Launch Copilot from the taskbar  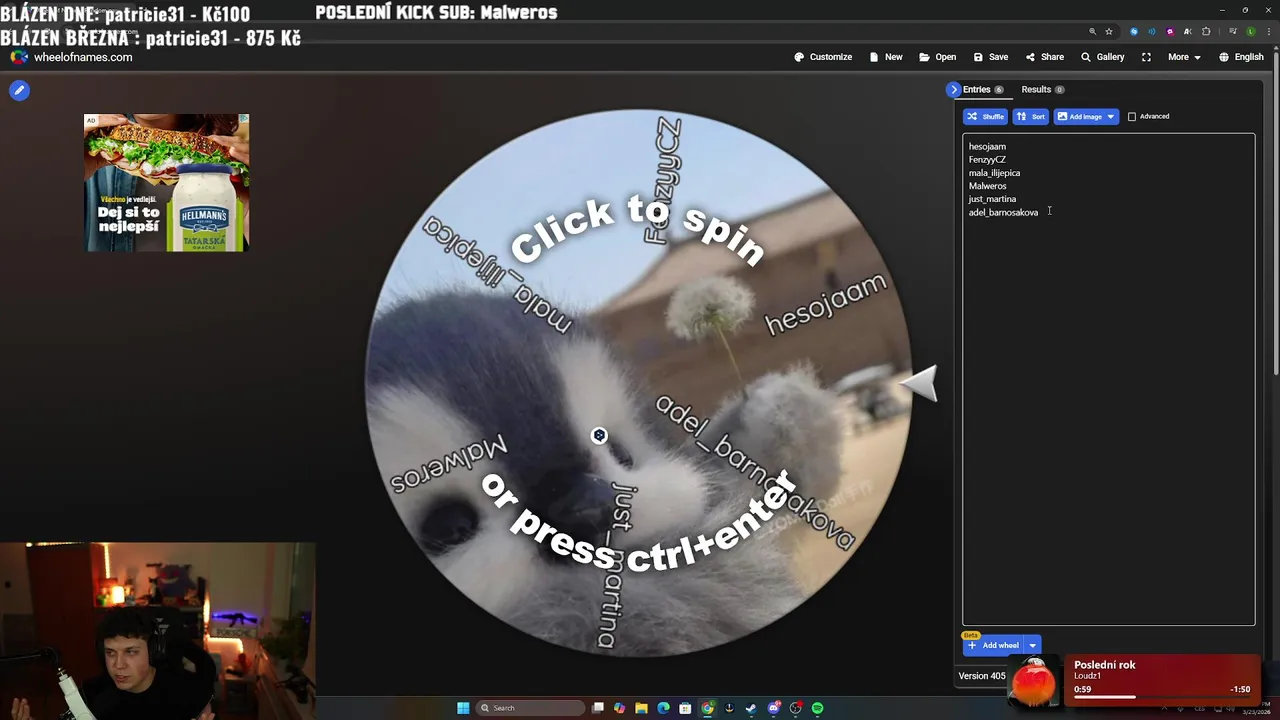(620, 708)
